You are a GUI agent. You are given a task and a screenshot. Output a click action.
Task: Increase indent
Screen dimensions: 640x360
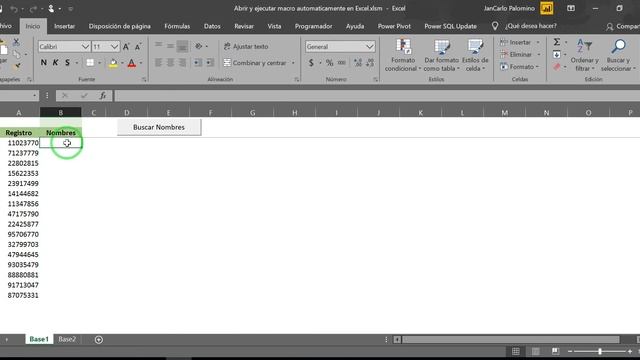tap(210, 62)
